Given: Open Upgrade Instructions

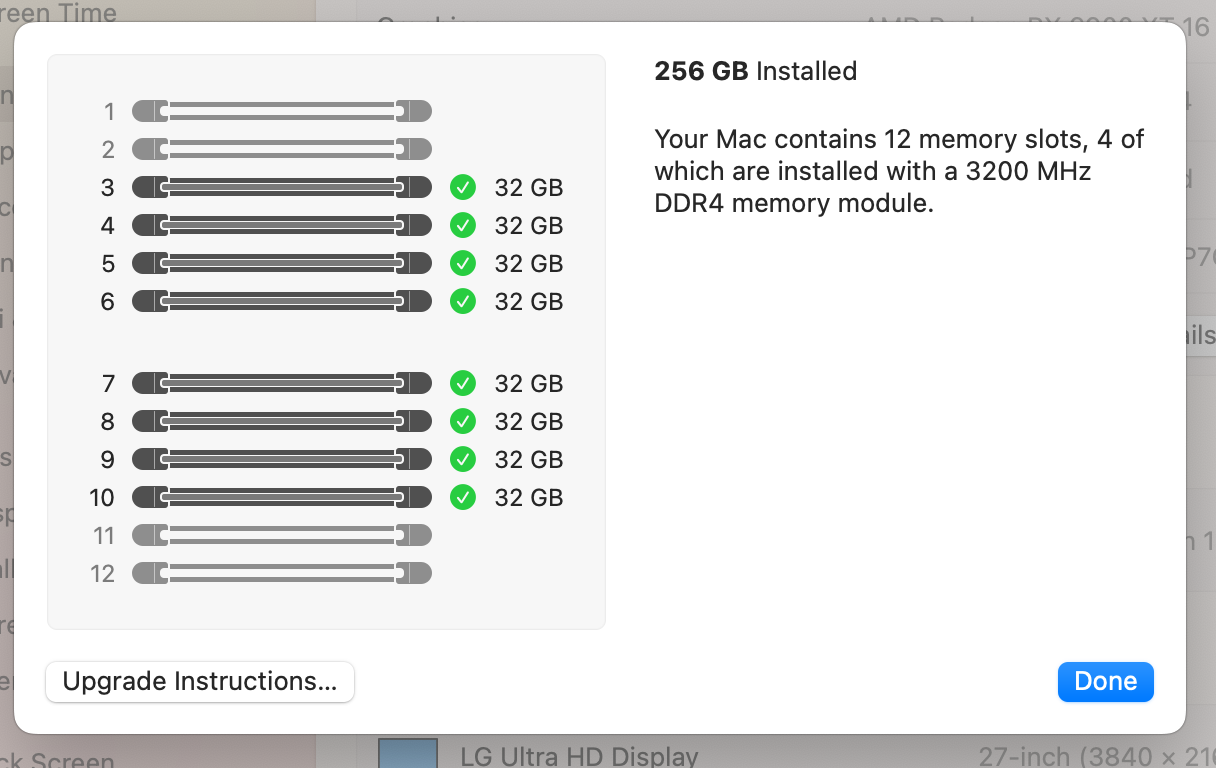Looking at the screenshot, I should coord(200,682).
